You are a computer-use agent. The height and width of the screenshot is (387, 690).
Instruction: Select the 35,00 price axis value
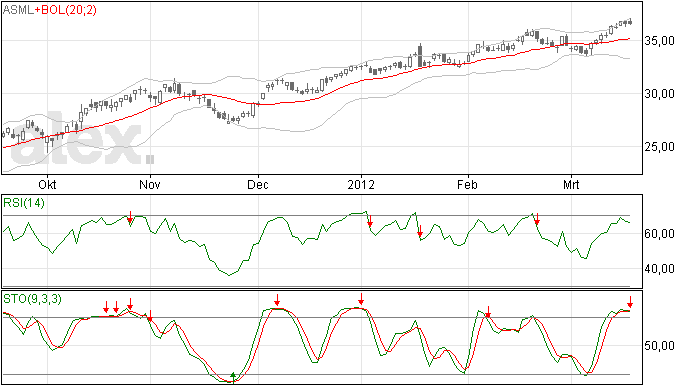coord(659,41)
